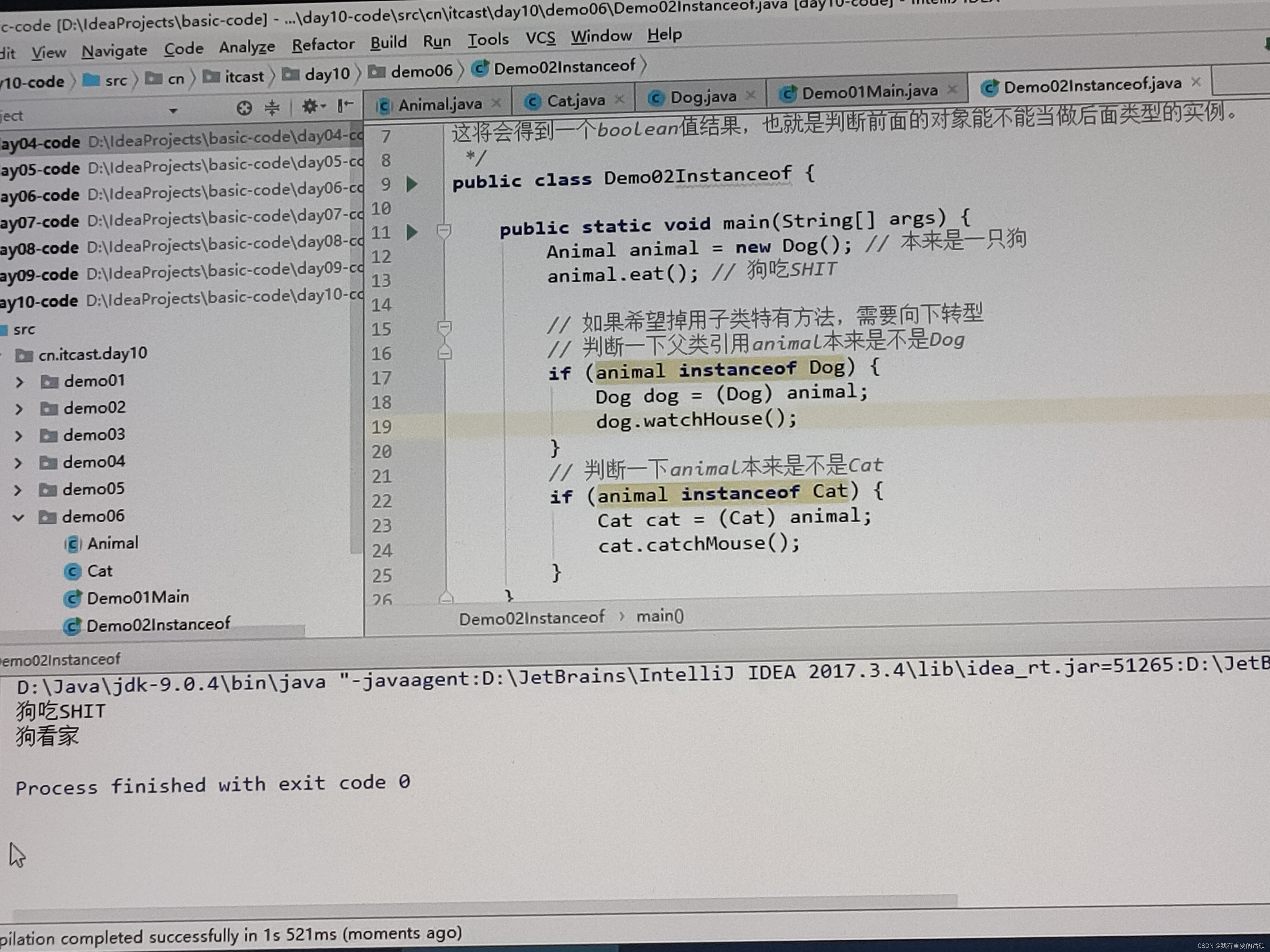Click the Demo02Instanceof class icon in project tree
The height and width of the screenshot is (952, 1270).
(72, 626)
